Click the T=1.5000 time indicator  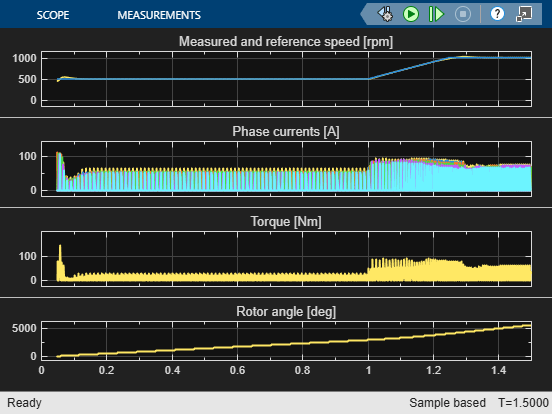(x=523, y=403)
